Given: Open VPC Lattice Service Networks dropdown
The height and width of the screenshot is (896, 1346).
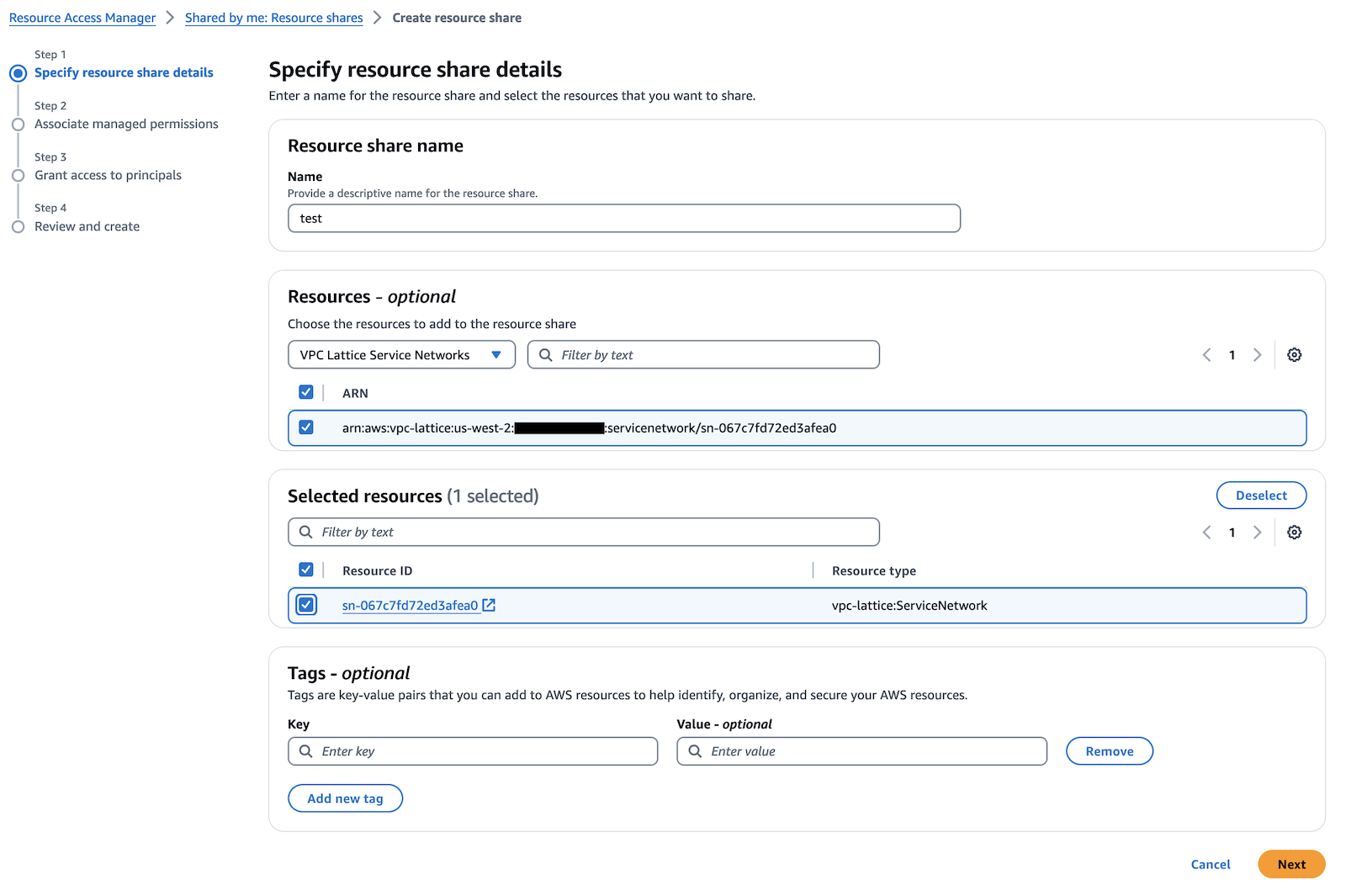Looking at the screenshot, I should [x=401, y=355].
